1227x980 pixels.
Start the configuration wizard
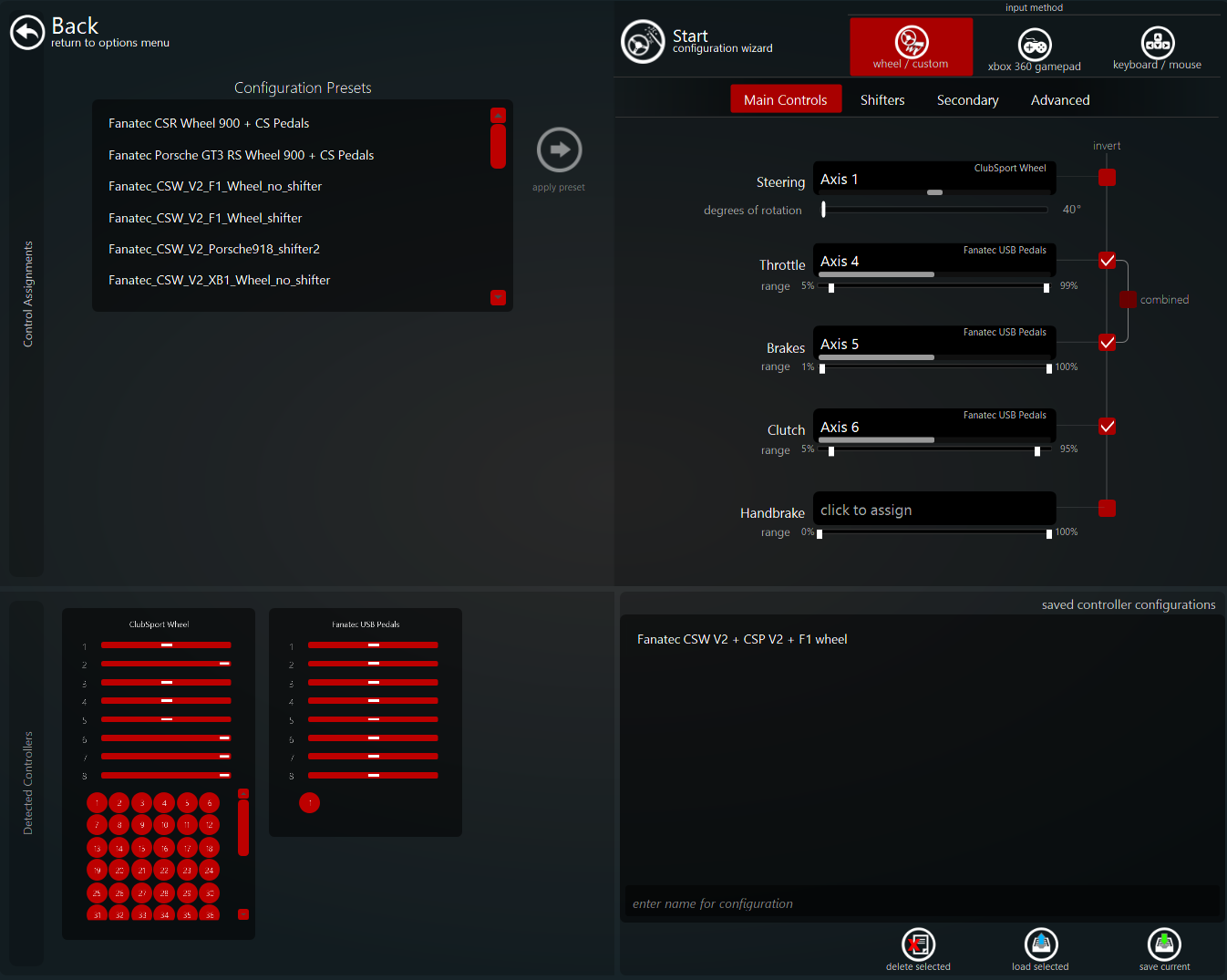click(643, 42)
